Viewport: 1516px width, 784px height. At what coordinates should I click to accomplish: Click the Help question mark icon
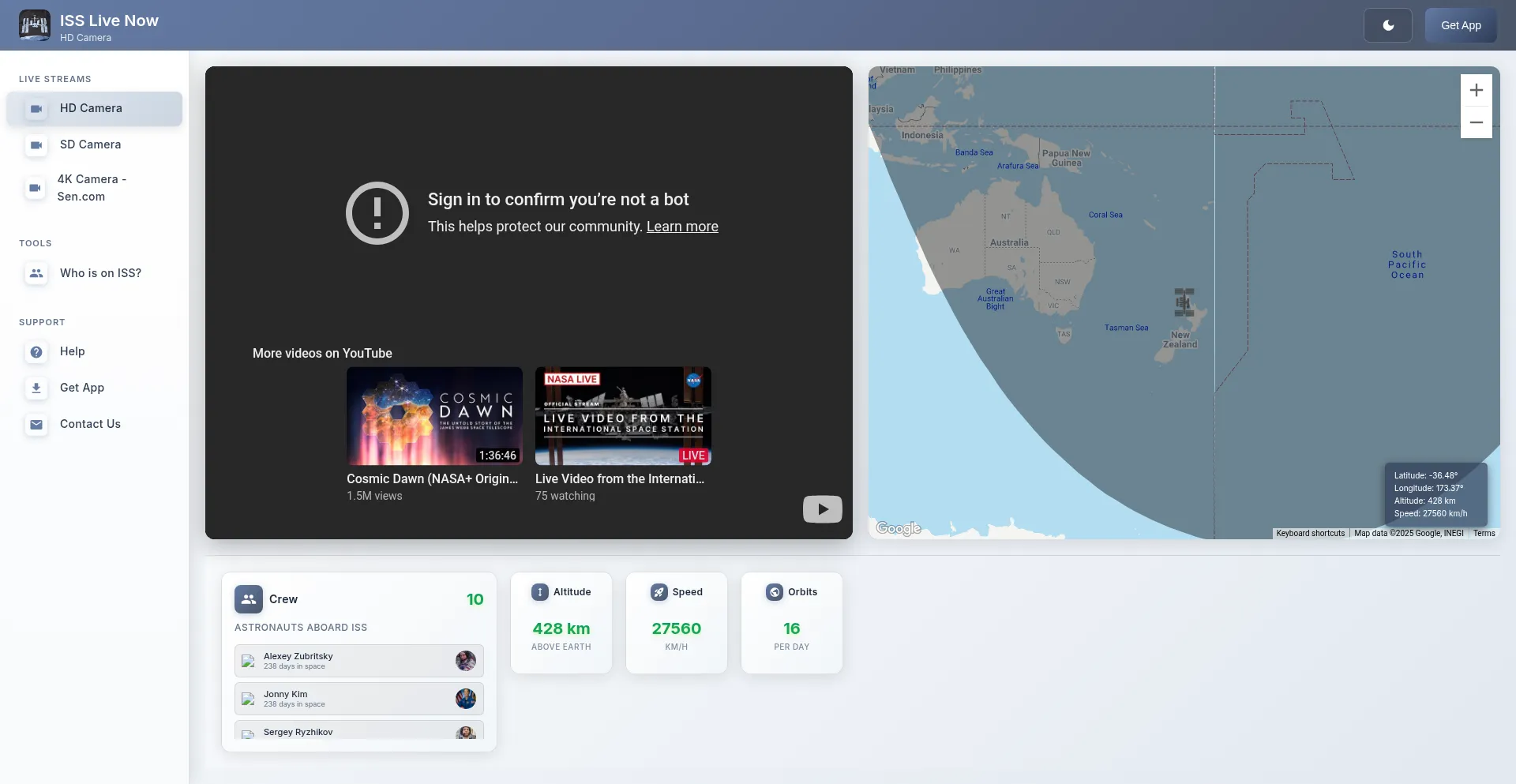click(x=36, y=351)
